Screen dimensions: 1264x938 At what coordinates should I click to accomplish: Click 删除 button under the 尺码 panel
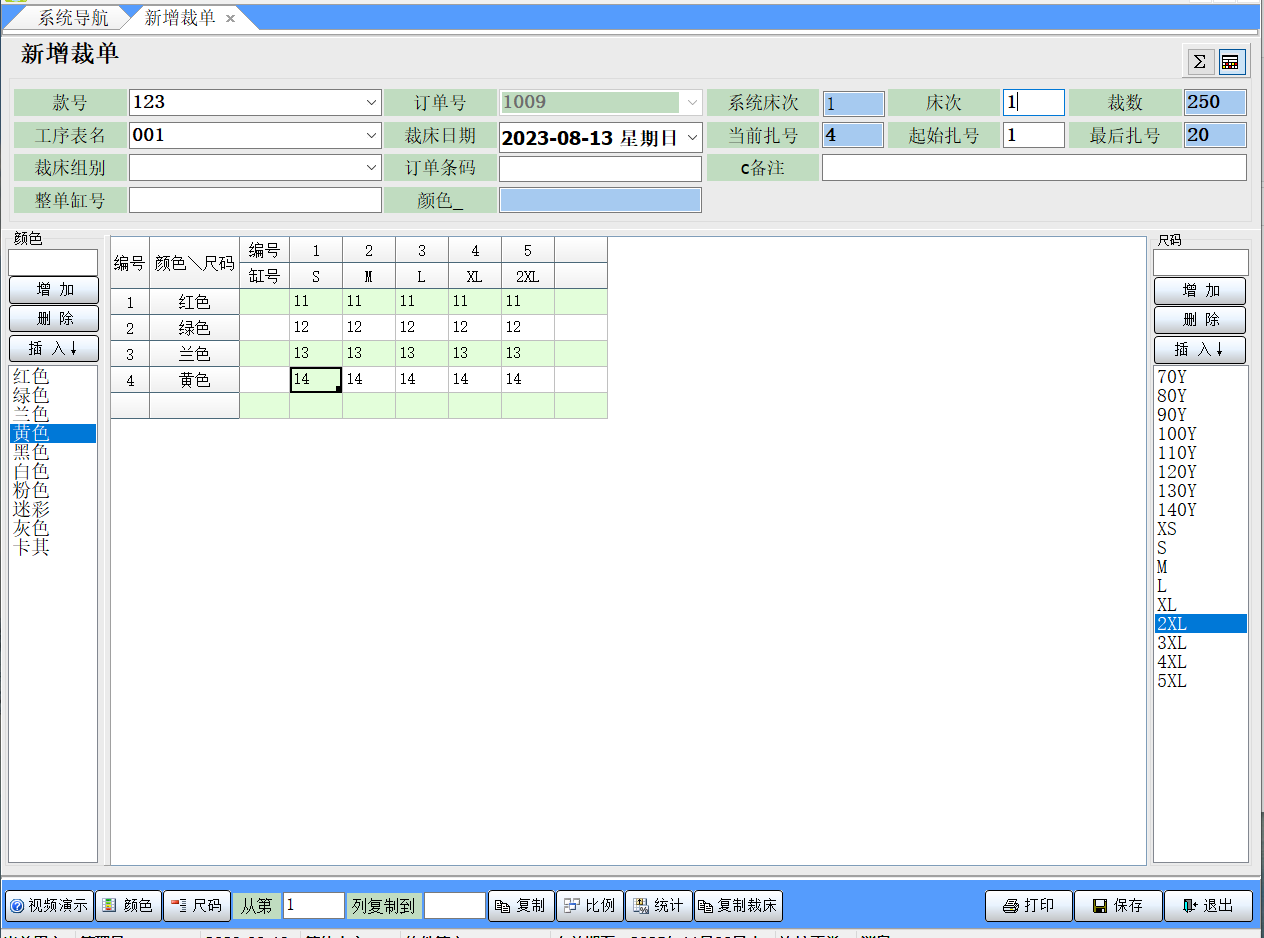tap(1200, 320)
